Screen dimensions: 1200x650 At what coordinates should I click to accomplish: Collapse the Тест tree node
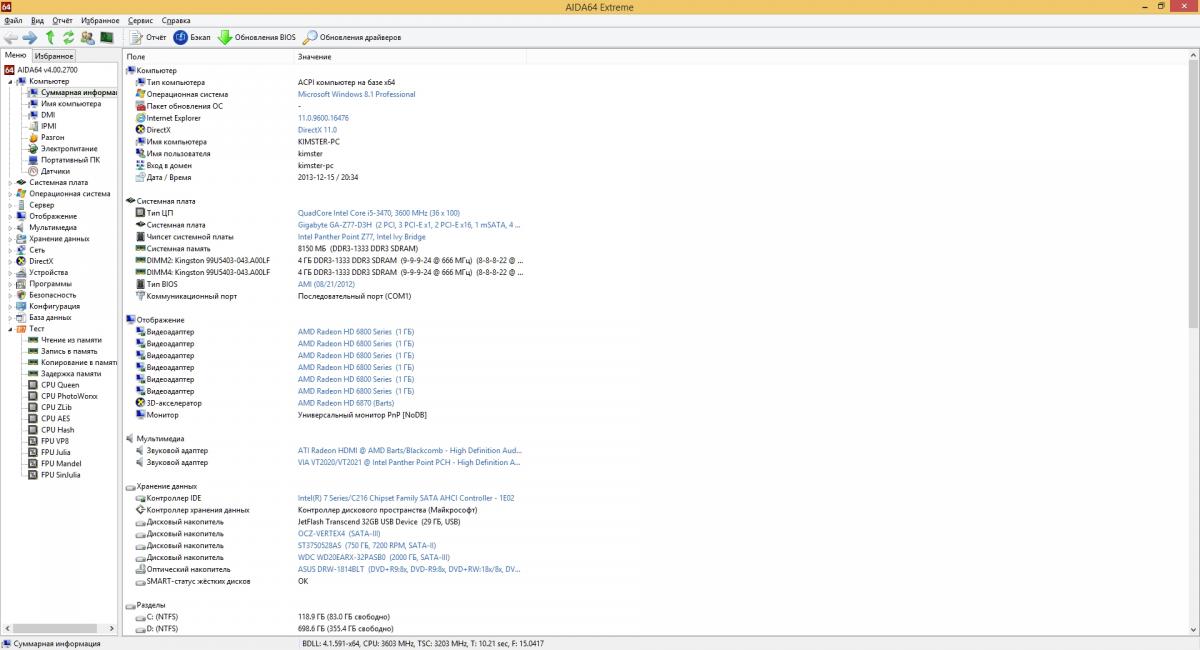coord(11,329)
